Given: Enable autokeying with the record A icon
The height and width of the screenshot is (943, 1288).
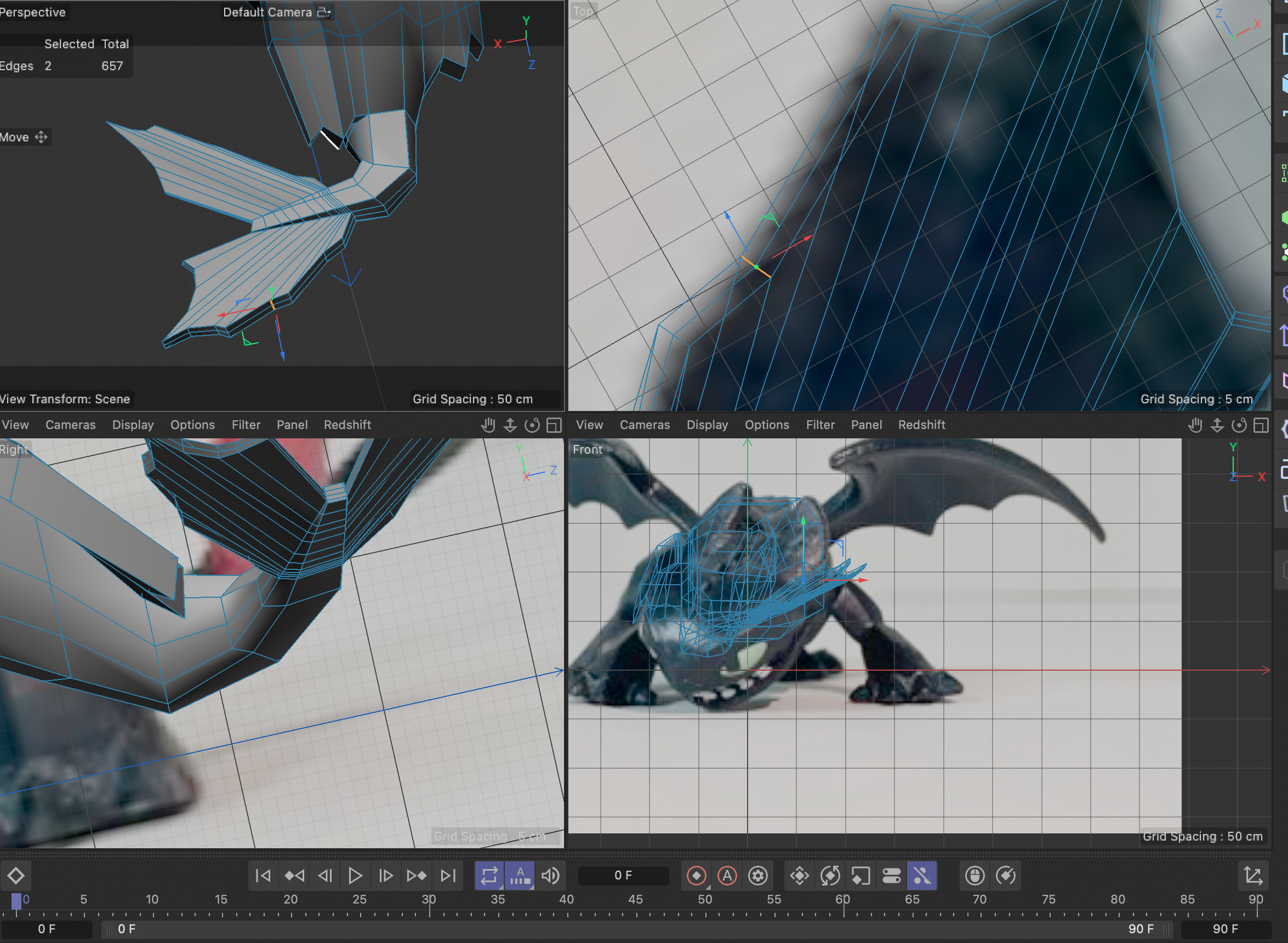Looking at the screenshot, I should tap(727, 875).
